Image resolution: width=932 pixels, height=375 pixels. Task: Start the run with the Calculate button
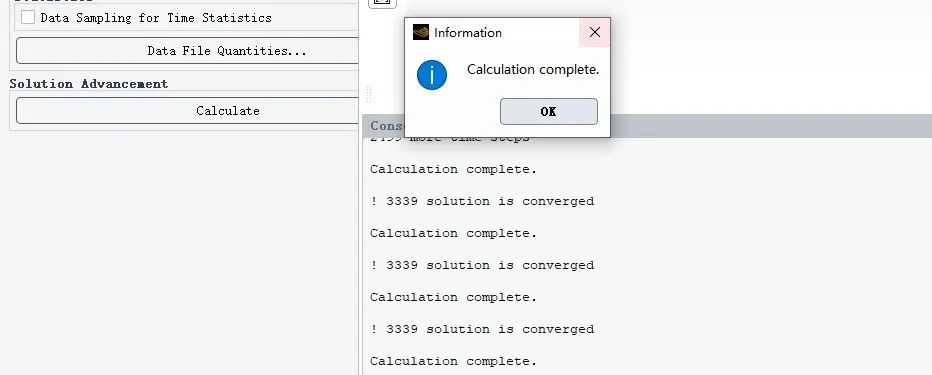pos(187,111)
